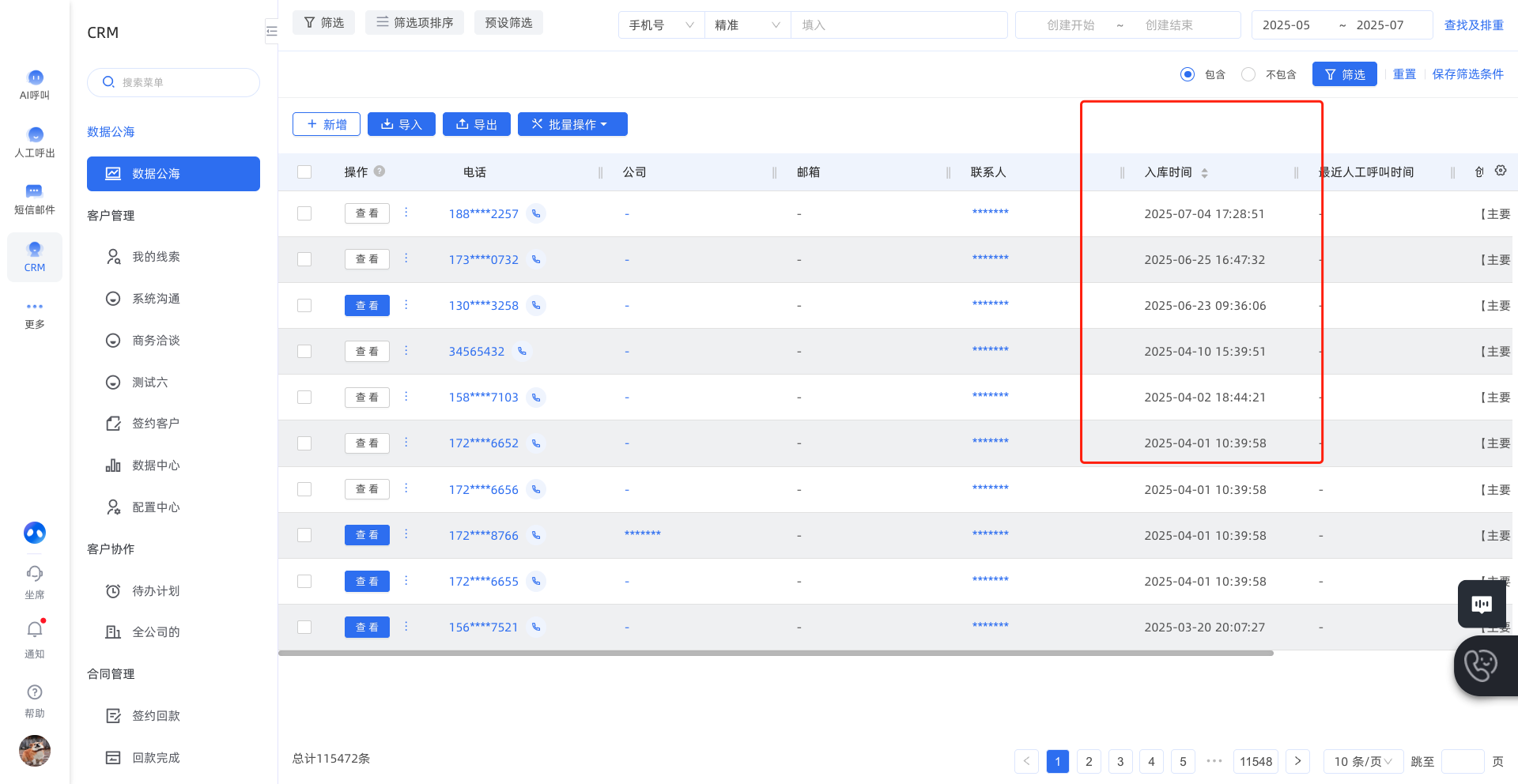Open the 10 条/页 page size dropdown
Image resolution: width=1518 pixels, height=784 pixels.
(x=1363, y=761)
